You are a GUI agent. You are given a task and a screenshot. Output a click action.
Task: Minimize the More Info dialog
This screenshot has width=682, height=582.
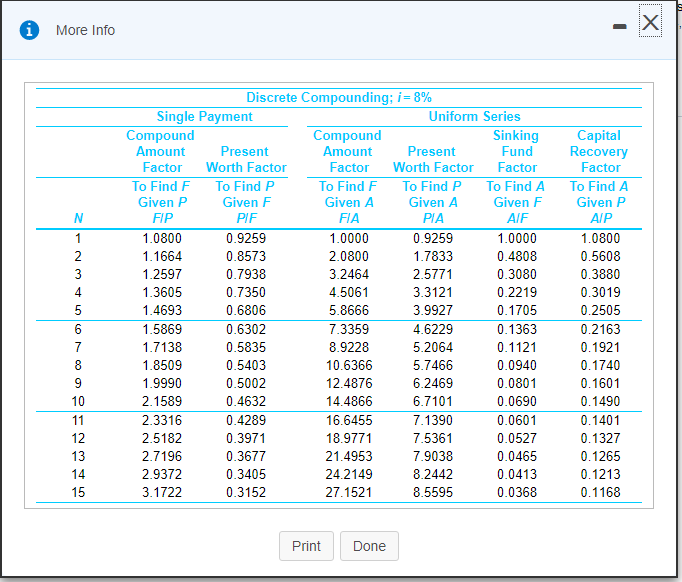pyautogui.click(x=619, y=27)
